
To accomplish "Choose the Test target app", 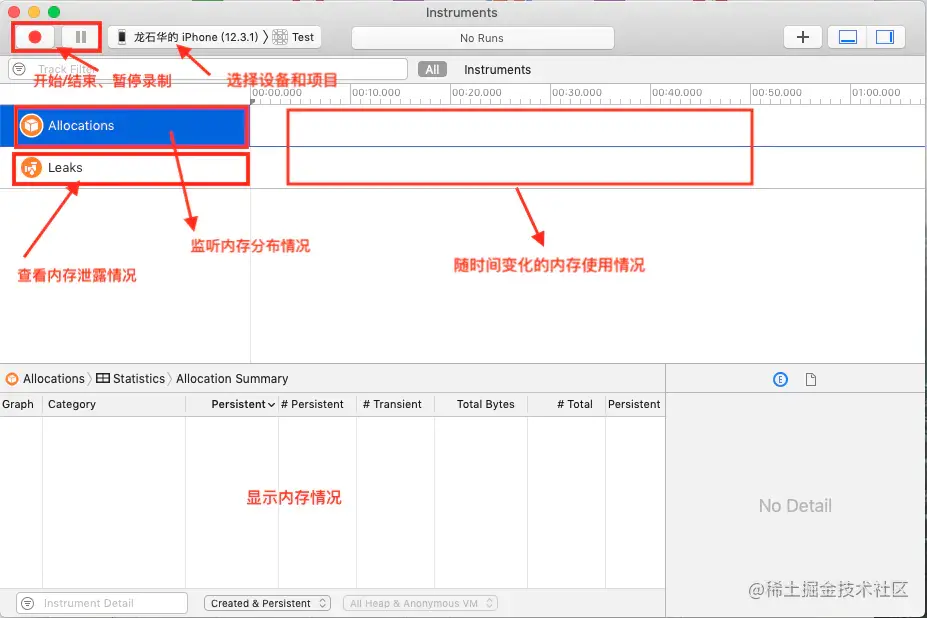I will click(x=294, y=37).
